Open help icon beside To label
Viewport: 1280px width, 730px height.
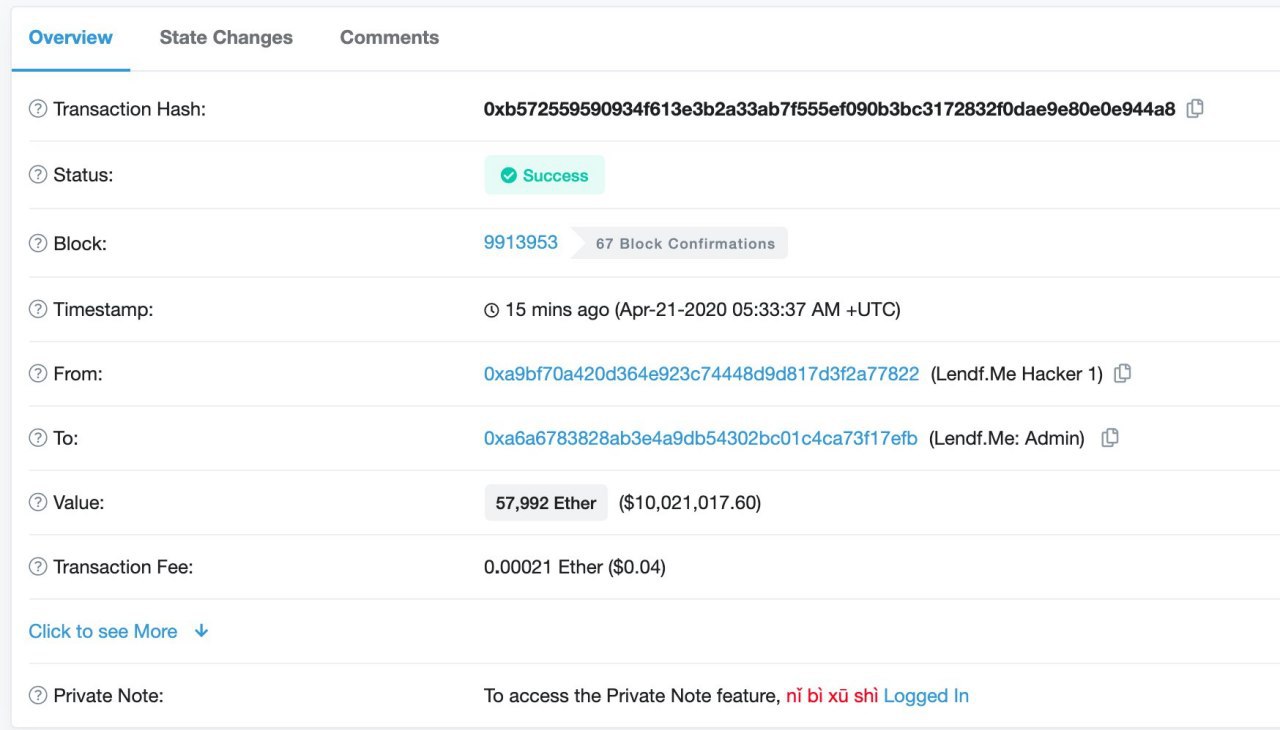coord(38,438)
